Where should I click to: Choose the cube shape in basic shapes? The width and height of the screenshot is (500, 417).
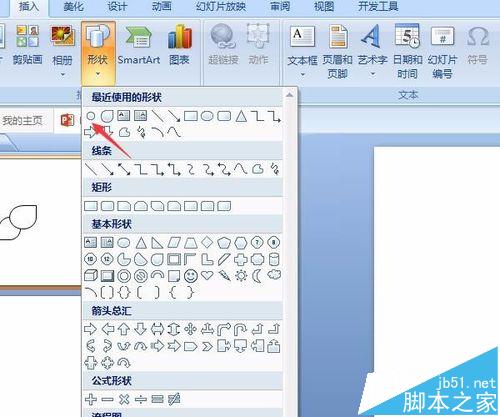pos(91,276)
